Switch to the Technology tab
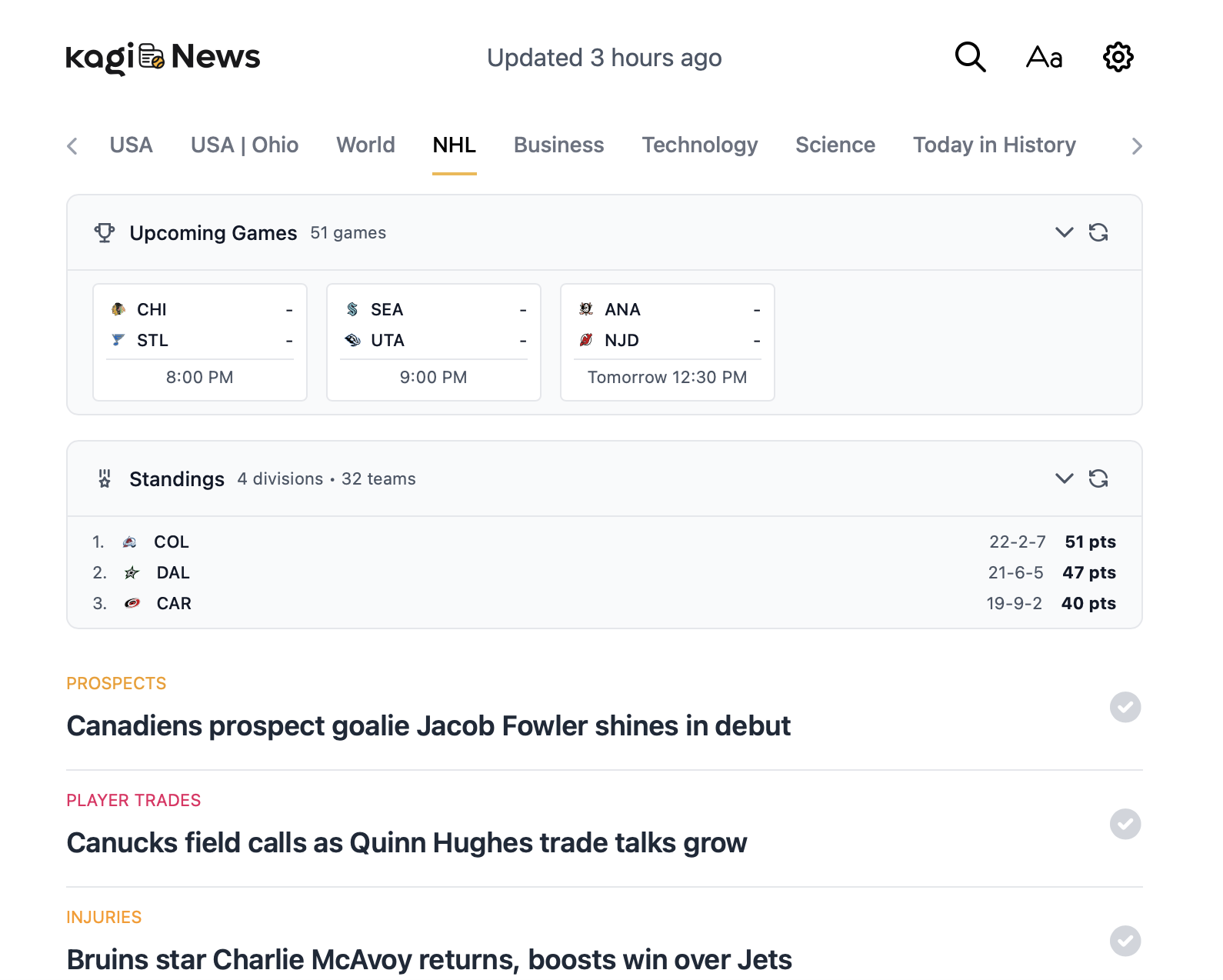 tap(699, 145)
